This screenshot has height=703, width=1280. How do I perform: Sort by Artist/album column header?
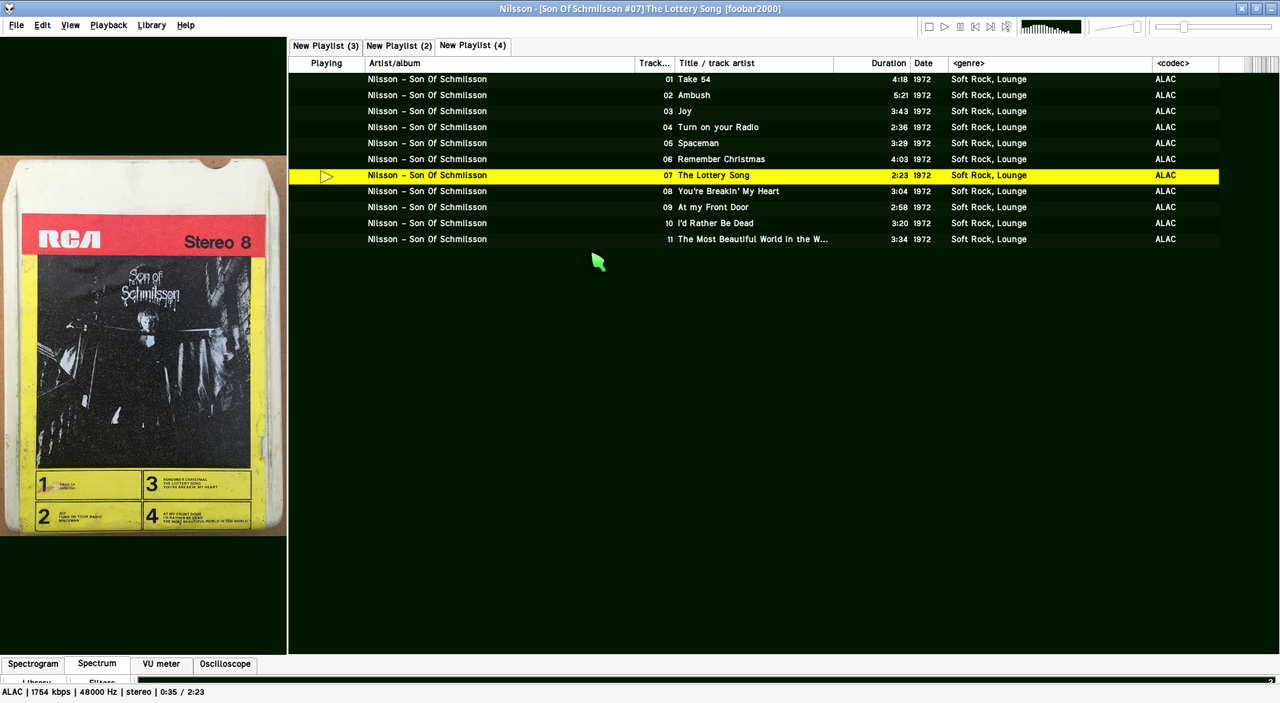(500, 64)
